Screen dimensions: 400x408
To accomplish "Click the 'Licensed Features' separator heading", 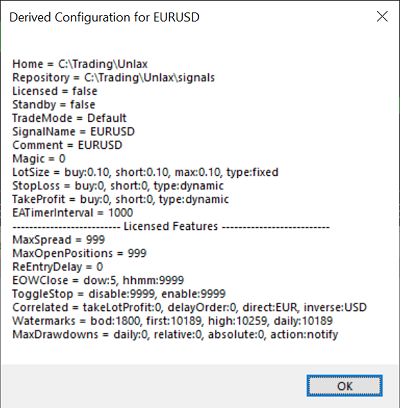I will click(x=171, y=226).
